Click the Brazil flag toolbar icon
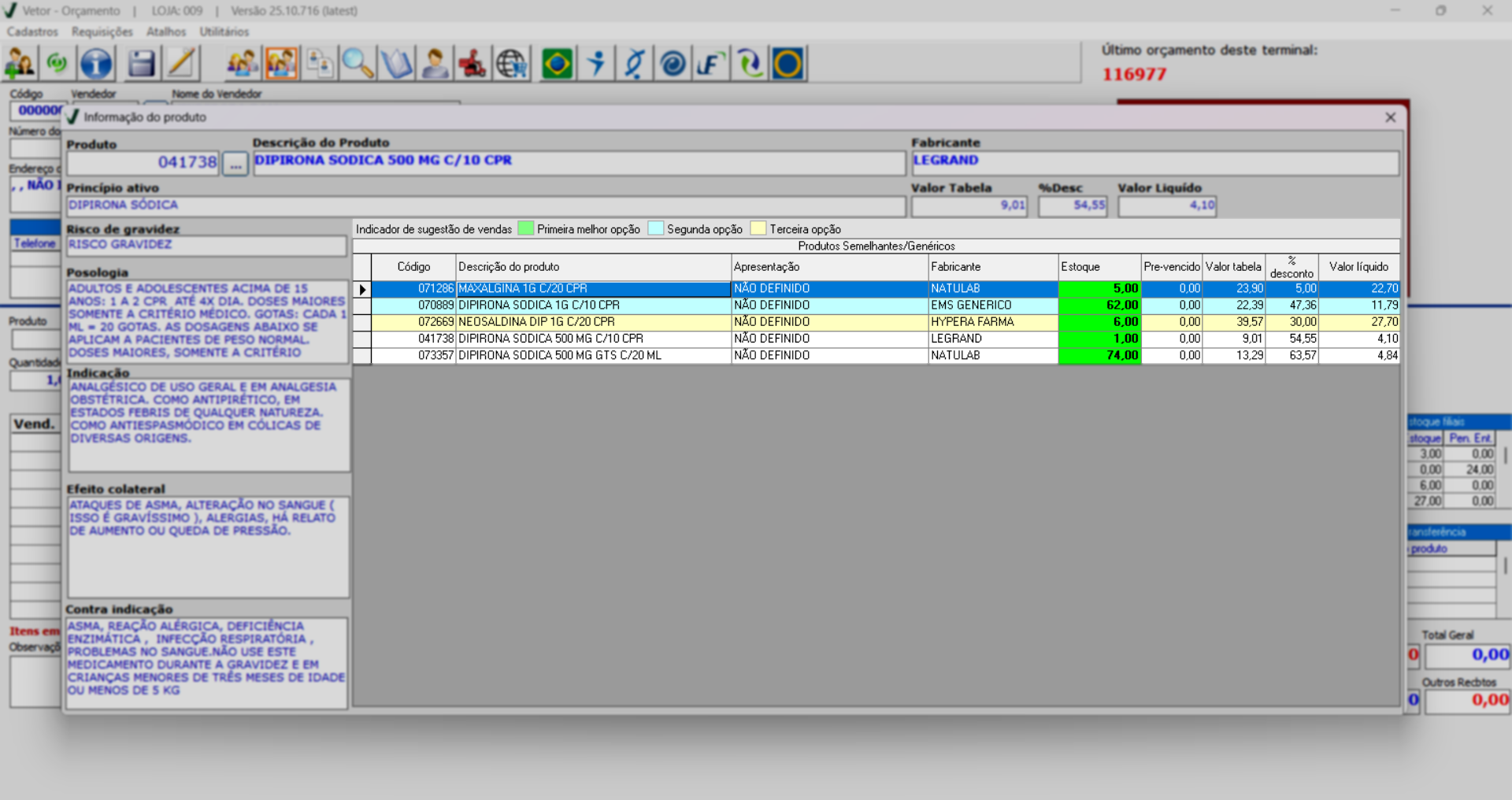 click(x=557, y=64)
